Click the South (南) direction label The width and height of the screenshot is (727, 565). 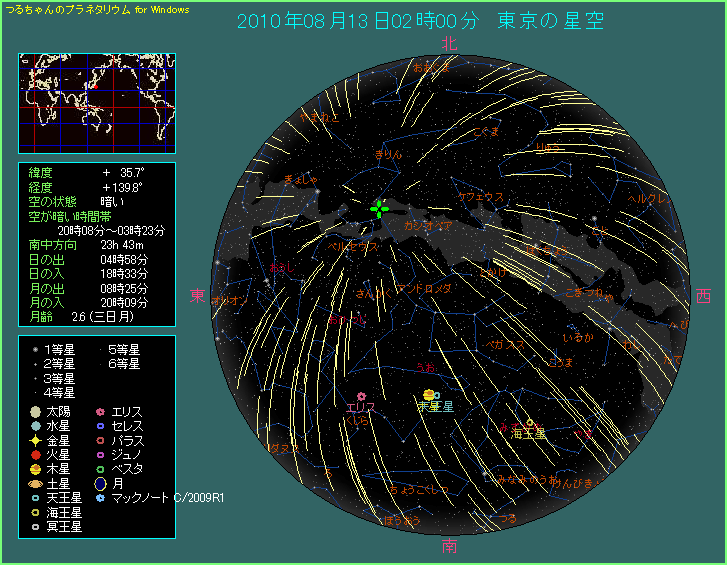(x=449, y=545)
